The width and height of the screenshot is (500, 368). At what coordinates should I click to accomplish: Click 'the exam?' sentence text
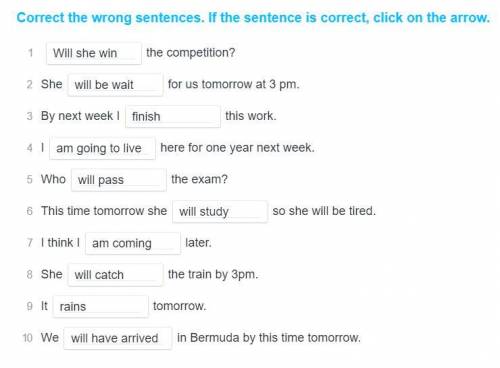coord(199,179)
